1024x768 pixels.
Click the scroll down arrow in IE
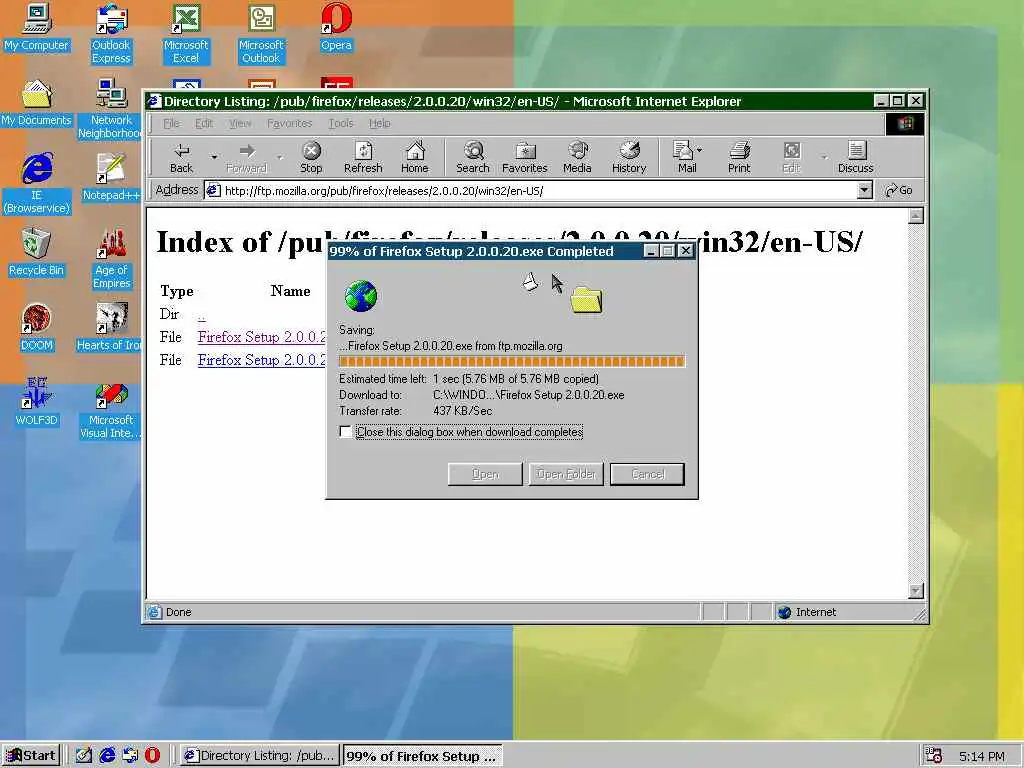tap(916, 590)
